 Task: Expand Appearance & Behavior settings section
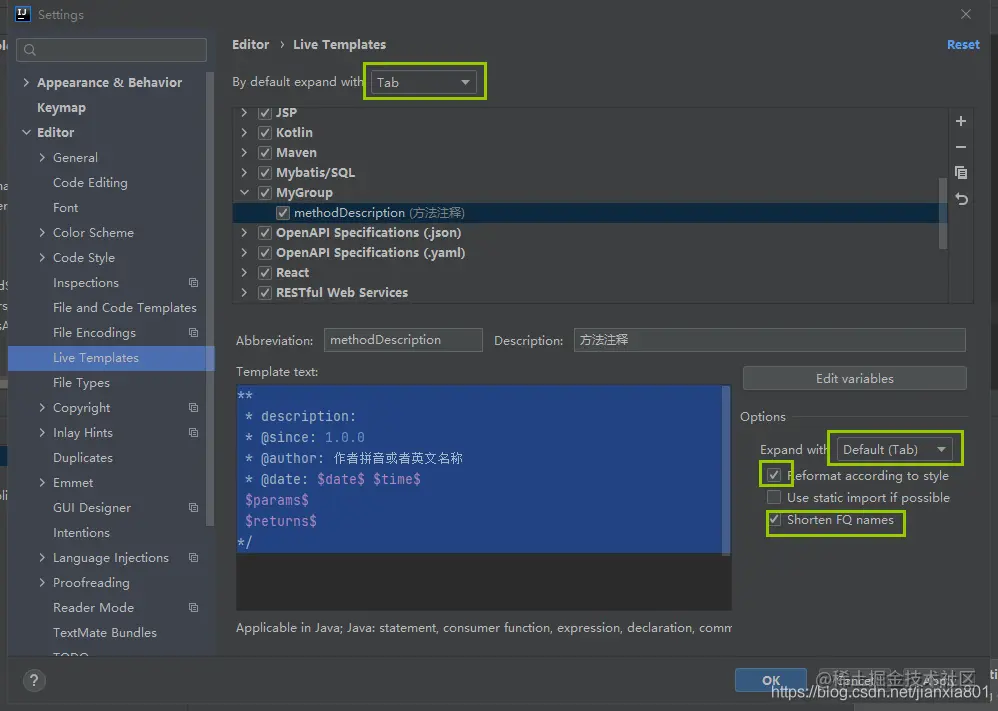coord(26,82)
